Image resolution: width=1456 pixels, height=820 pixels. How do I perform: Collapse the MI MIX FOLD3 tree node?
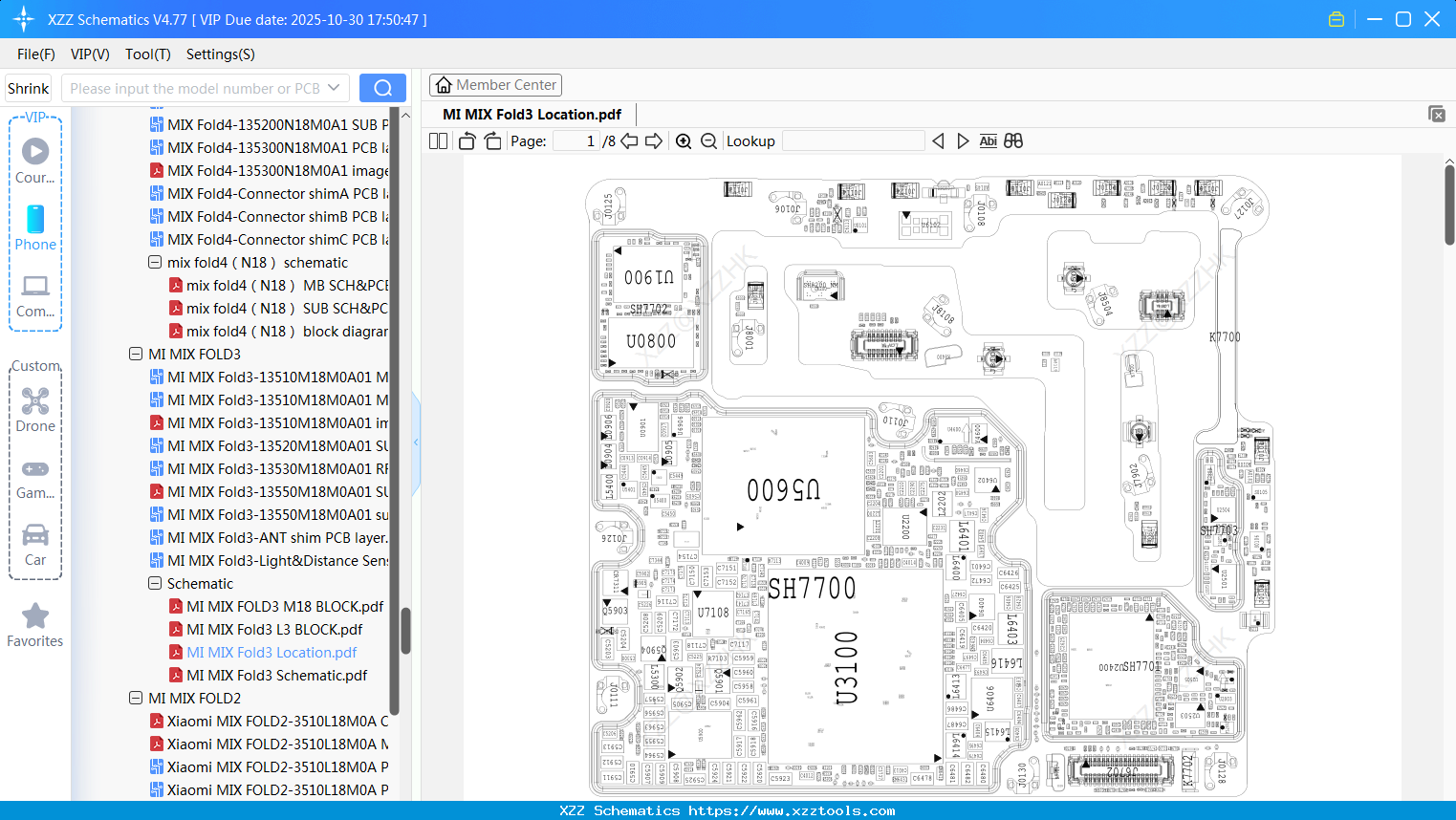[135, 354]
